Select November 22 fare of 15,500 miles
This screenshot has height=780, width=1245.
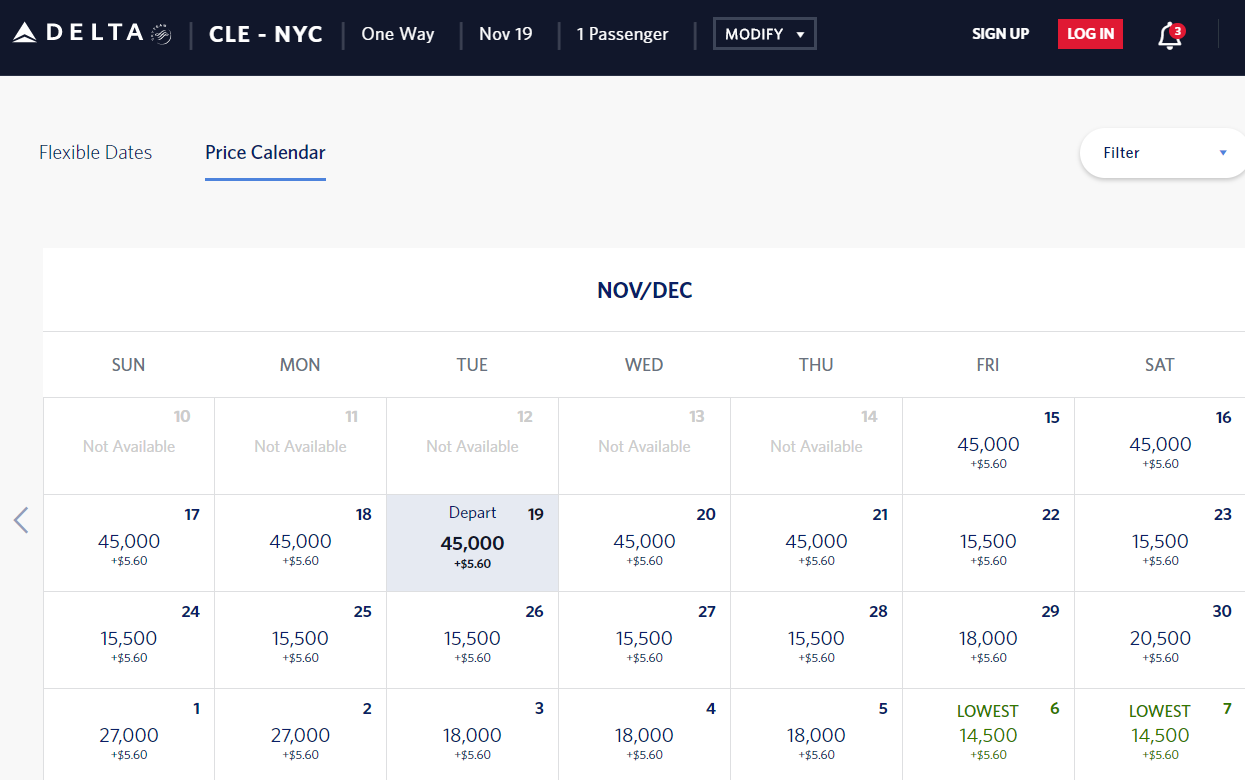[988, 543]
